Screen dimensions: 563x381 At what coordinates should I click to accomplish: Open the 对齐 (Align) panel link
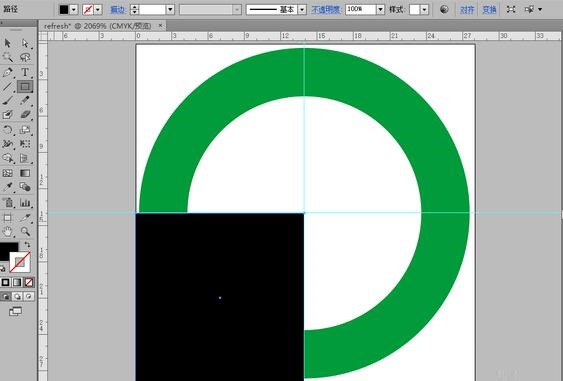tap(467, 10)
